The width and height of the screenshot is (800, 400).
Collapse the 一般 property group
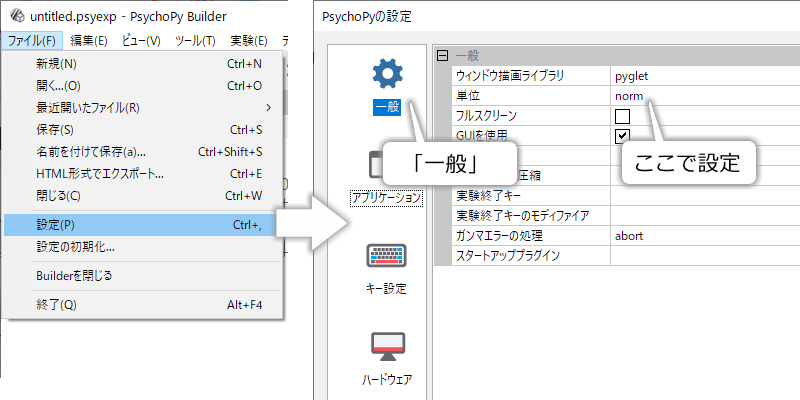[x=443, y=56]
